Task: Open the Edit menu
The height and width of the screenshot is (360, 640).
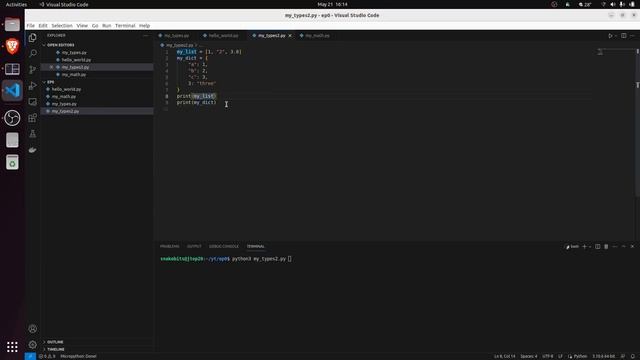Action: pyautogui.click(x=43, y=26)
